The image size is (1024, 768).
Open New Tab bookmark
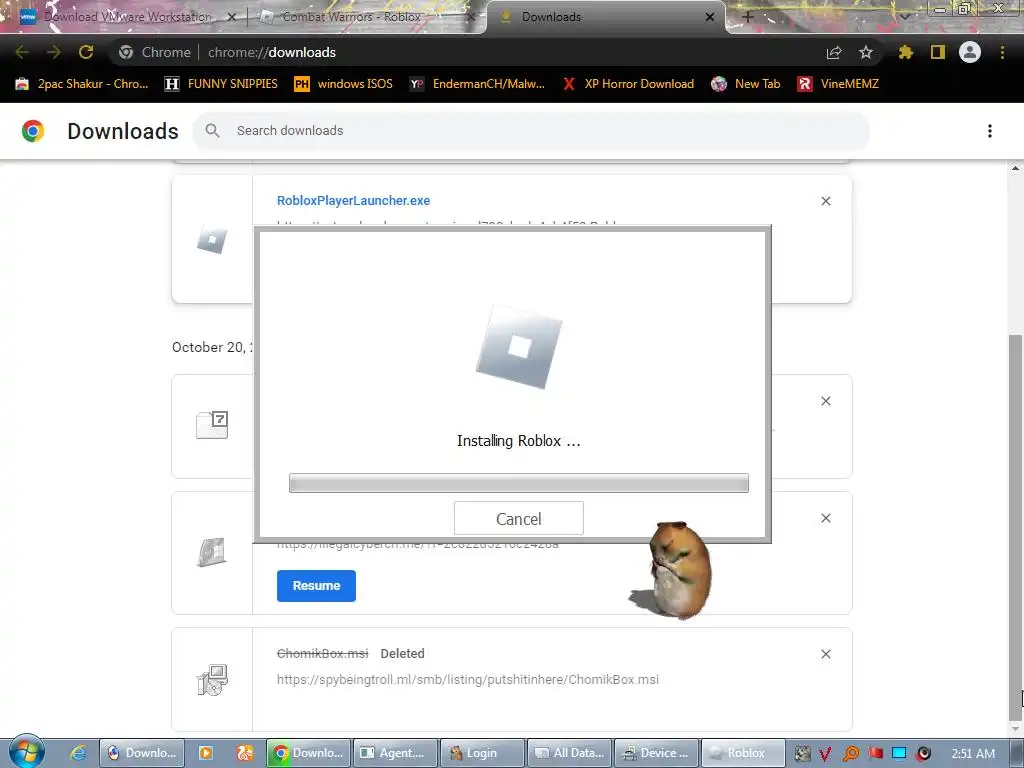point(746,84)
